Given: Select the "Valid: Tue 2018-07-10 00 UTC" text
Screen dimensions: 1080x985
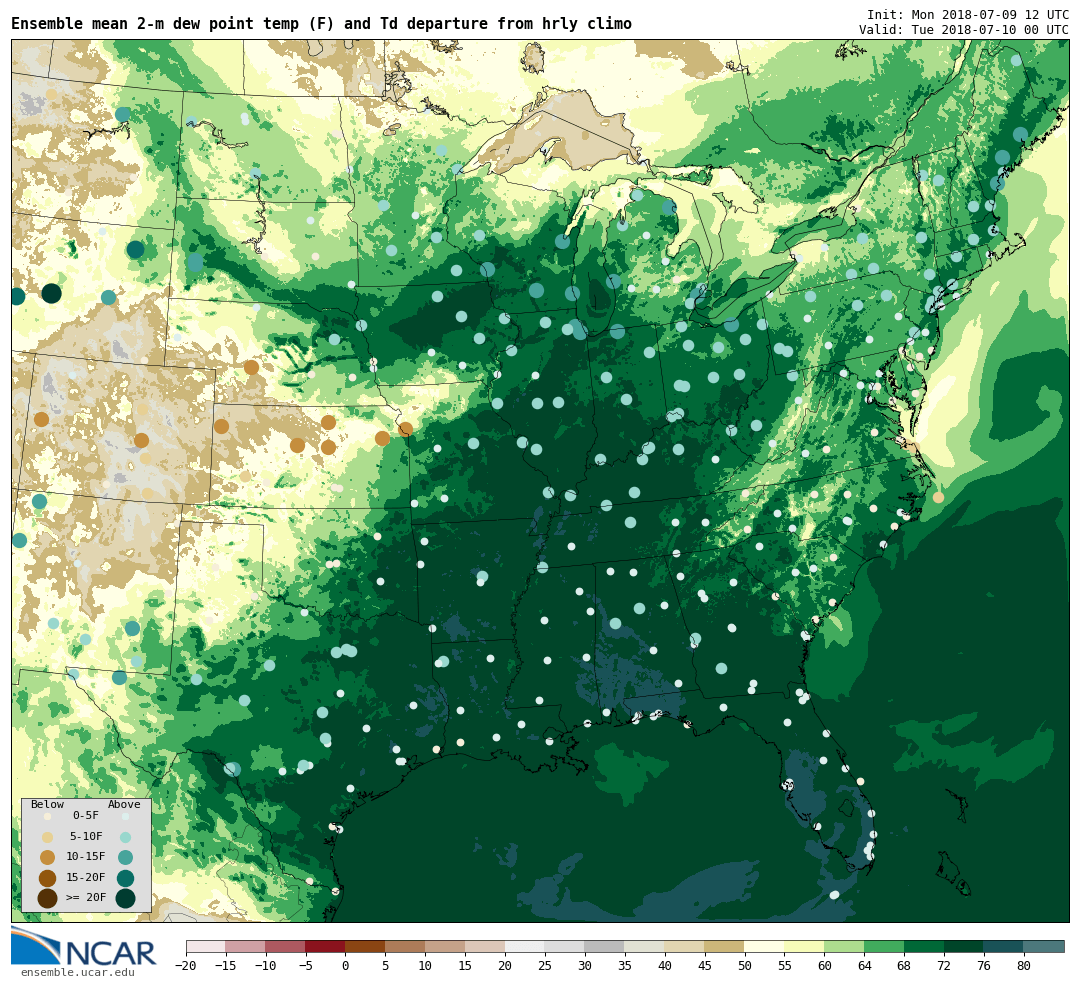Looking at the screenshot, I should [964, 30].
